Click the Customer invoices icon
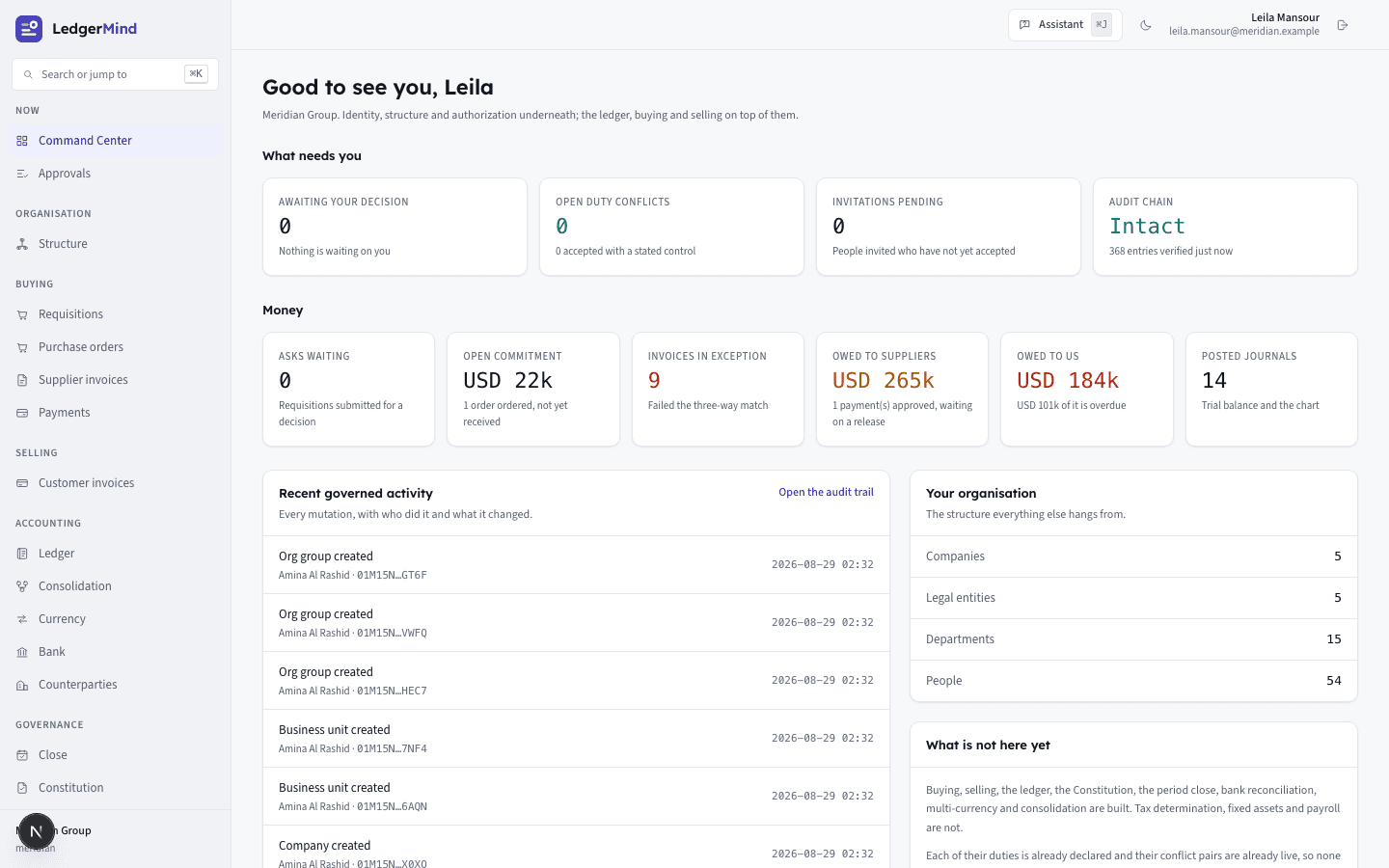 (x=22, y=483)
